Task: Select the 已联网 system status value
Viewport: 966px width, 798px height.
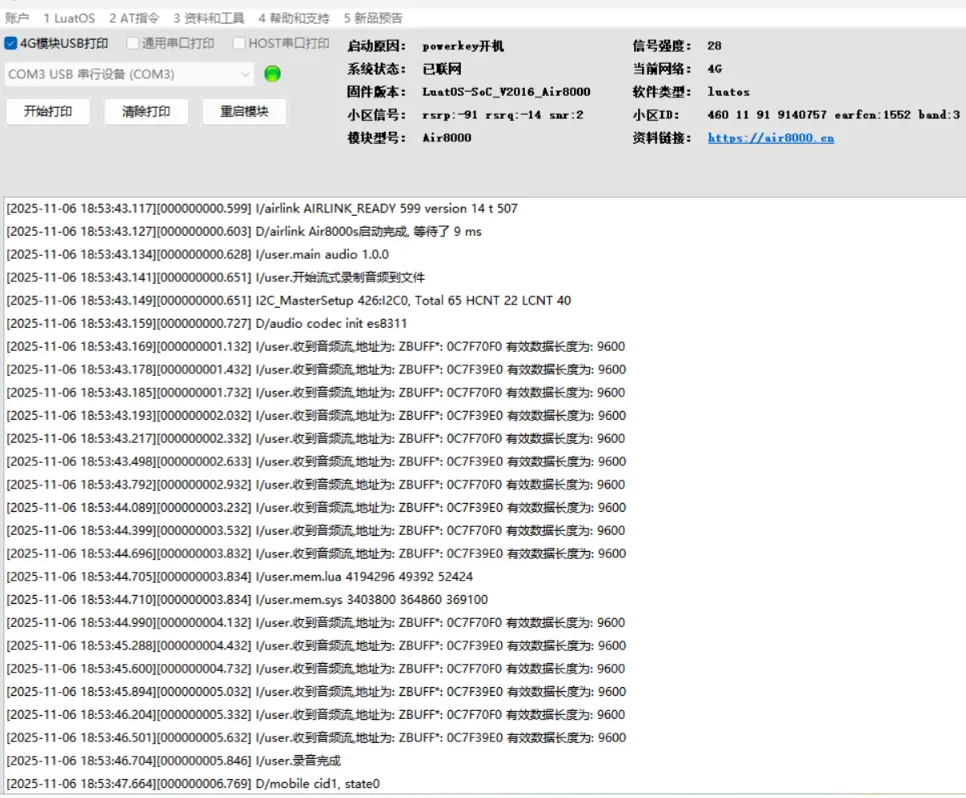Action: pyautogui.click(x=442, y=69)
